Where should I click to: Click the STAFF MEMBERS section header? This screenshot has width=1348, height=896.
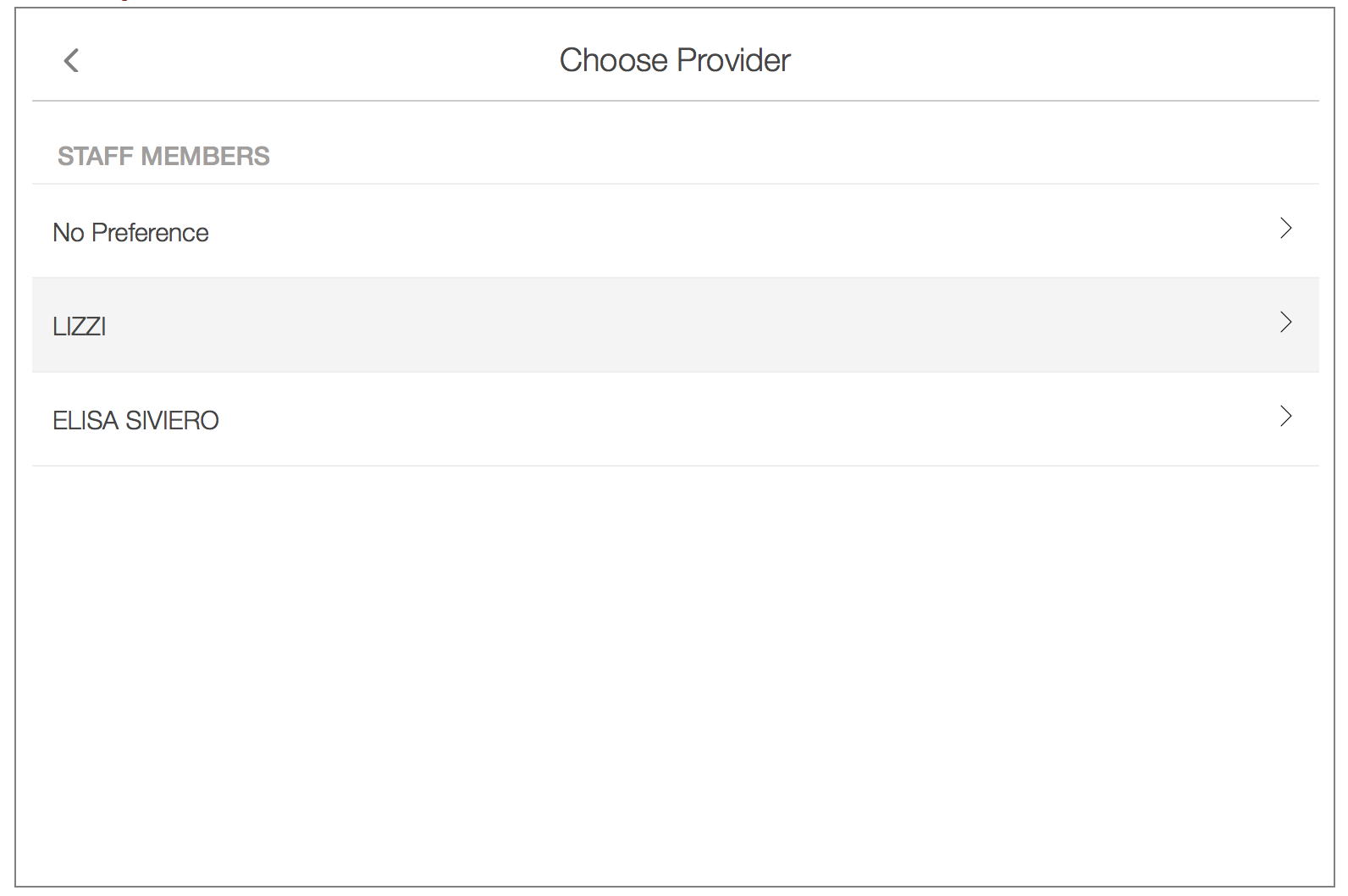163,156
